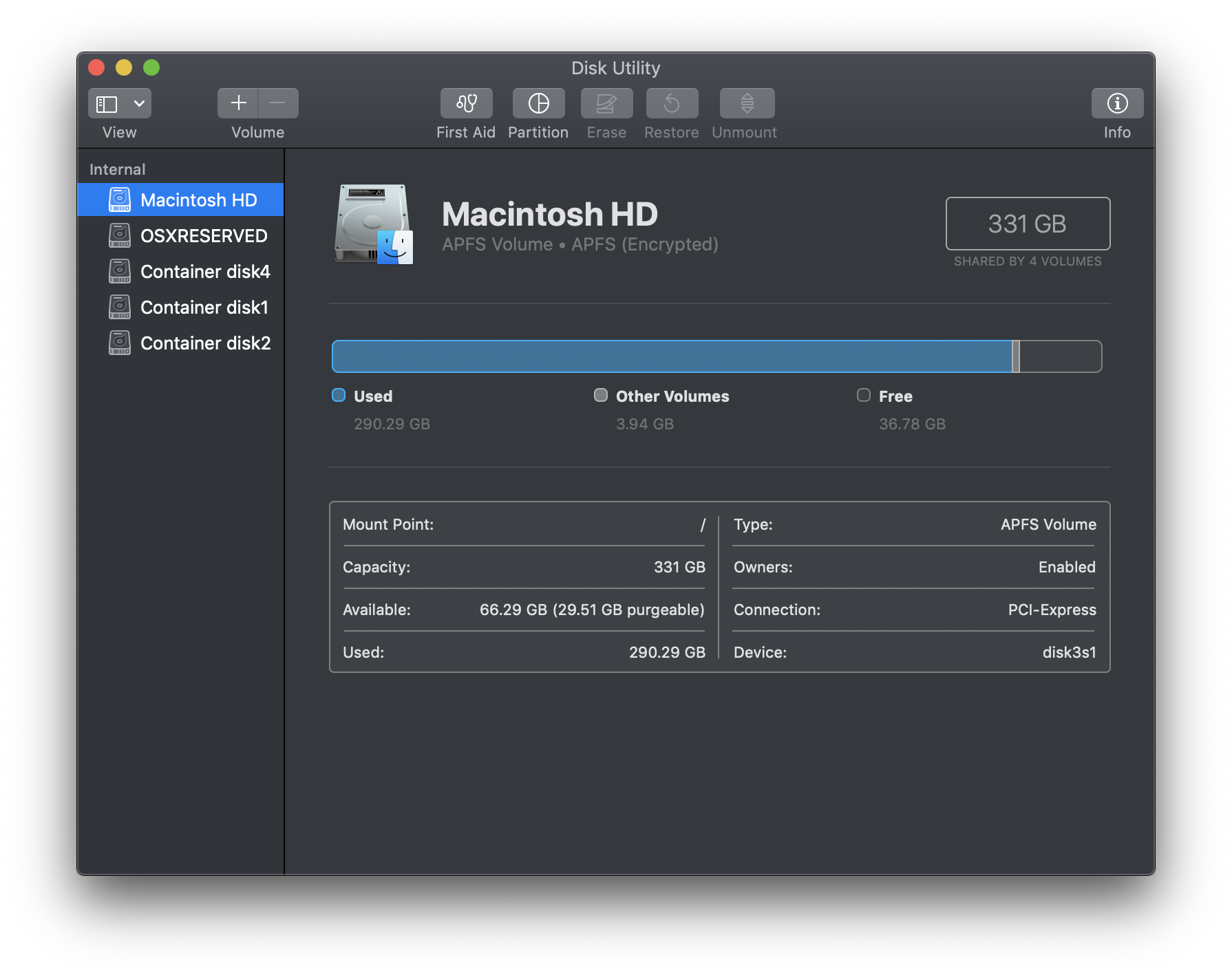Click the Type value 'APFS Volume' in the table
1232x977 pixels.
[x=1048, y=524]
